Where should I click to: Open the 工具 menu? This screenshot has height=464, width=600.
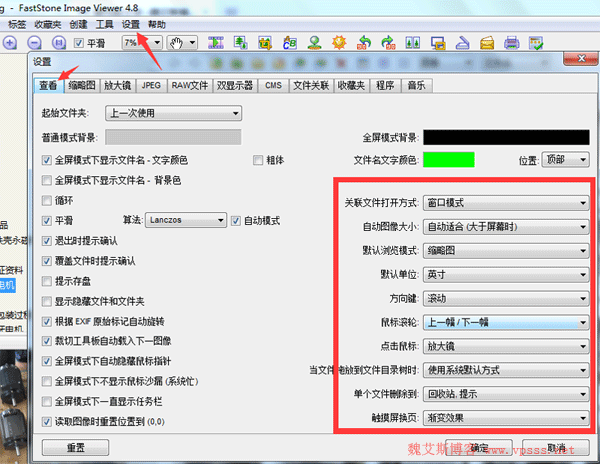coord(103,23)
